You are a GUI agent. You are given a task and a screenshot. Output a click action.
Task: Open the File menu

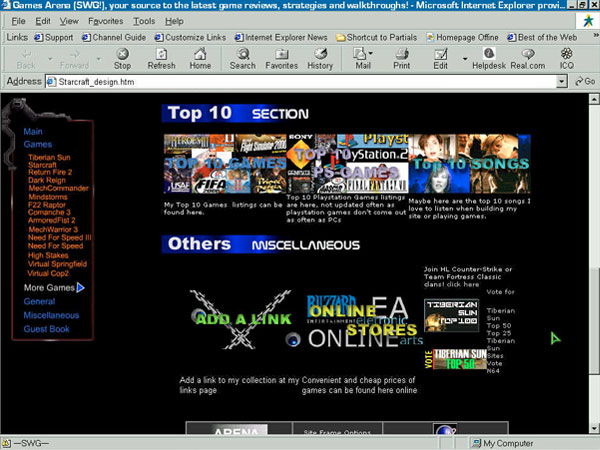[18, 21]
